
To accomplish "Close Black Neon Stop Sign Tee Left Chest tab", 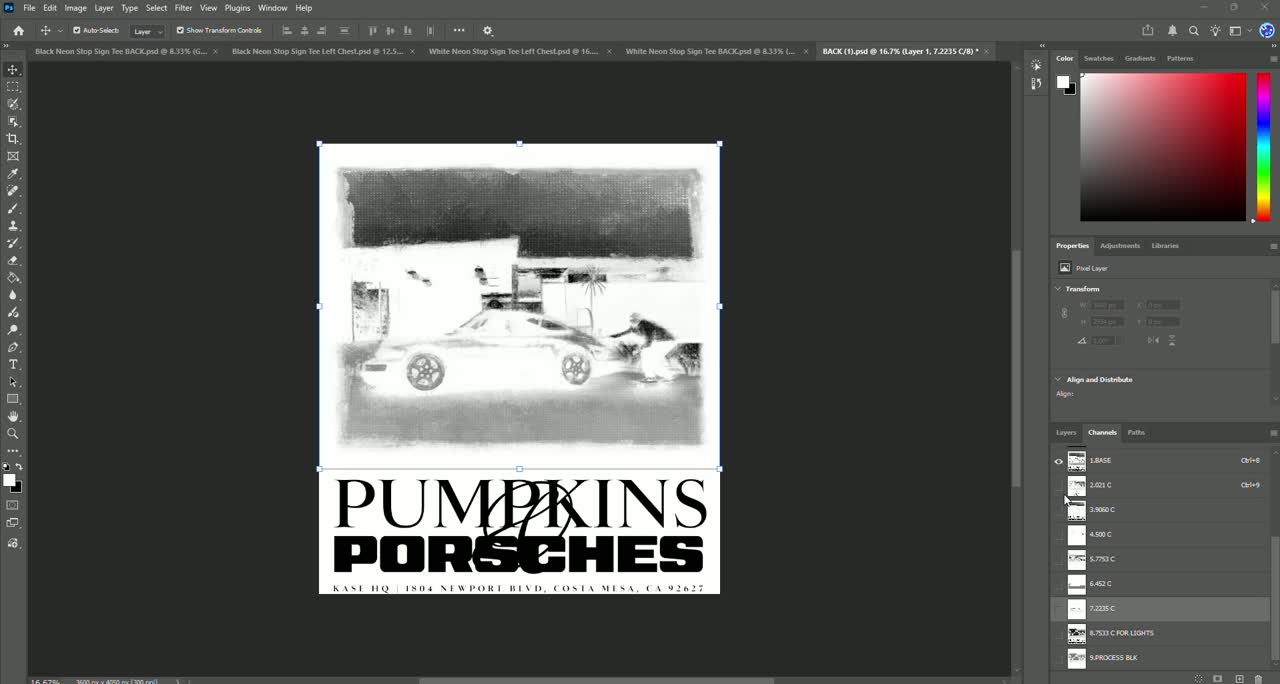I will (412, 51).
